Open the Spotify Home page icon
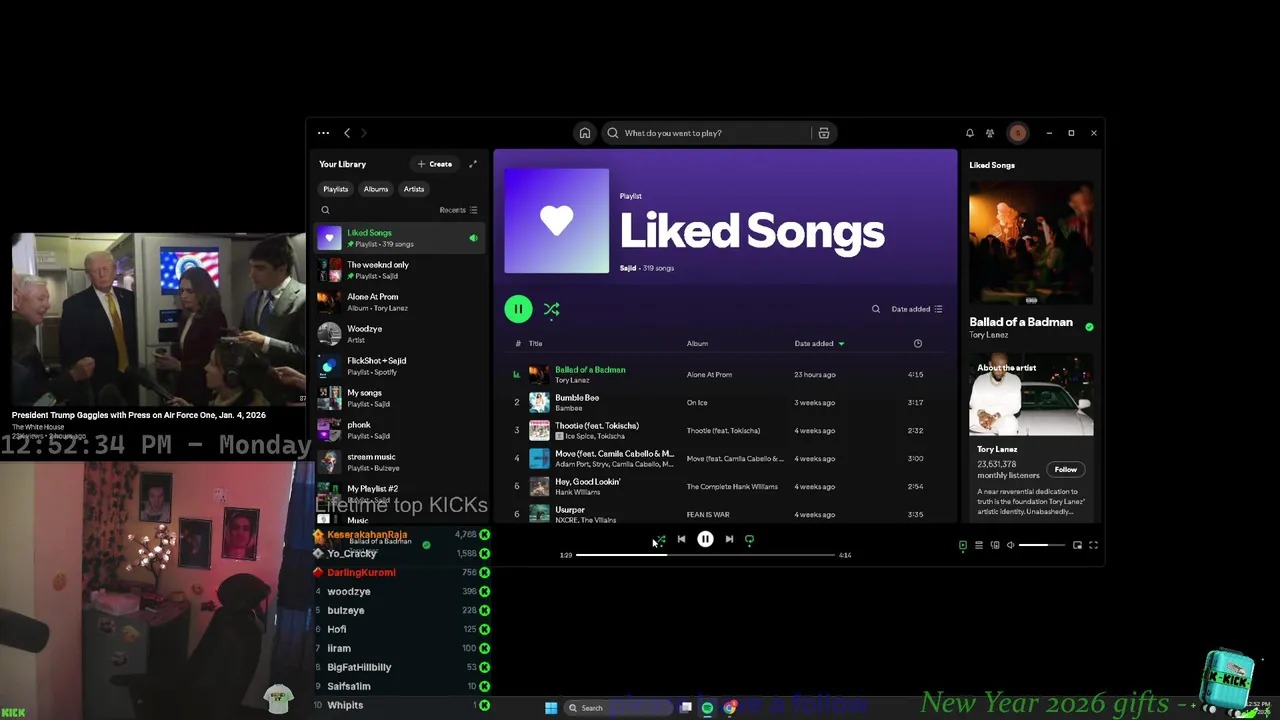Screen dimensions: 1280x720 tap(584, 133)
